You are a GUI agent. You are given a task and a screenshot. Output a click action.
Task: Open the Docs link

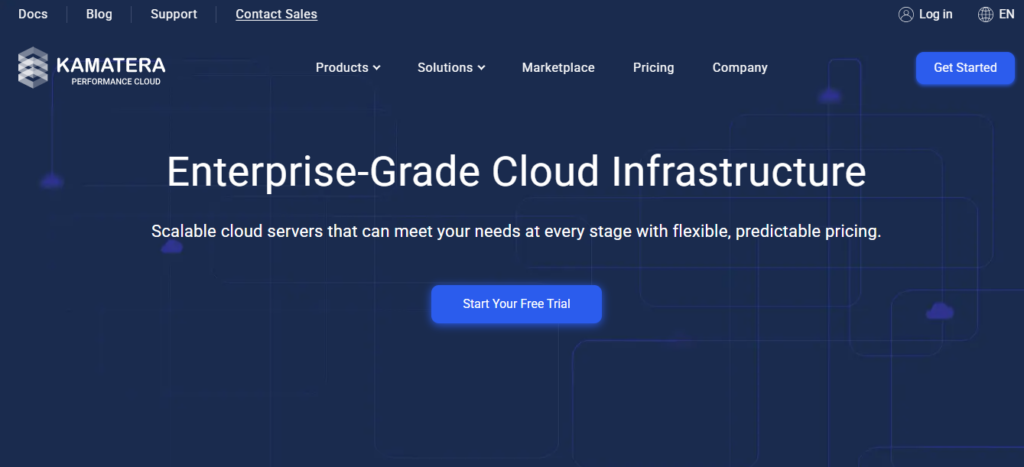(x=33, y=14)
